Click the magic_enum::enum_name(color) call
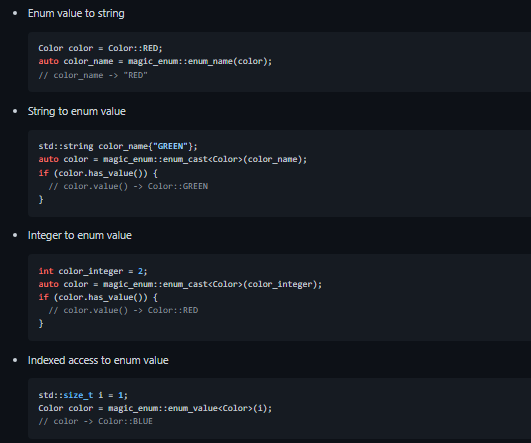Image resolution: width=531 pixels, height=443 pixels. click(x=199, y=61)
